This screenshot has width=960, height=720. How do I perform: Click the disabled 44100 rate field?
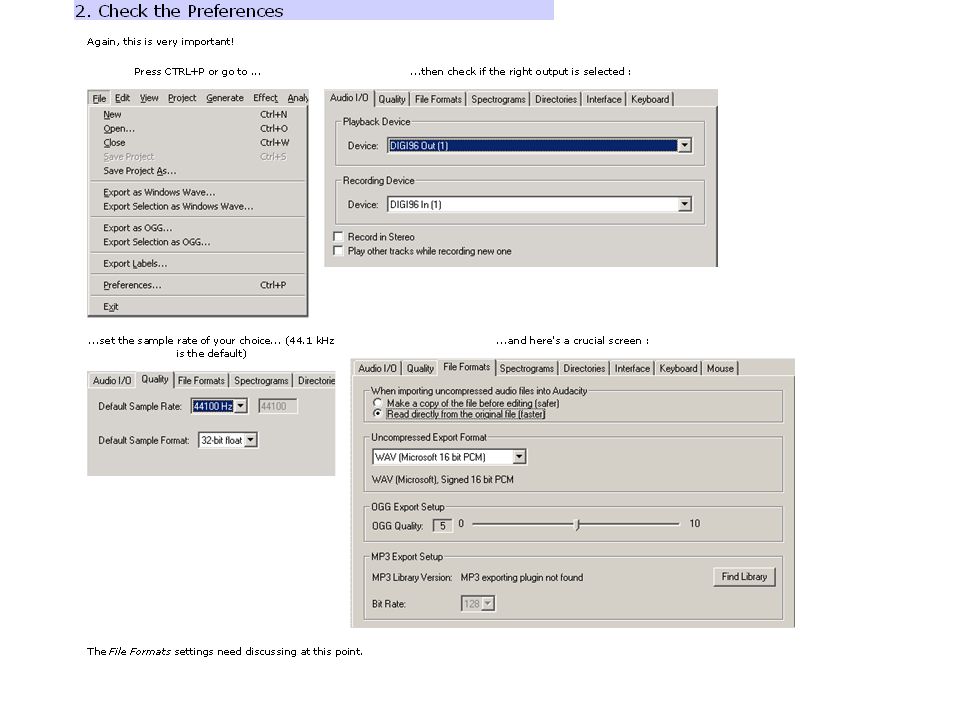point(277,406)
